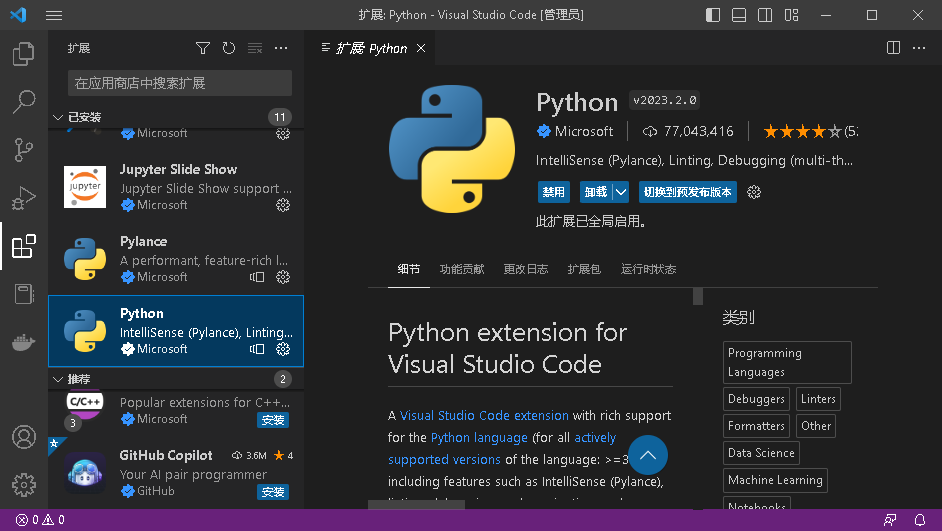
Task: Click 切换到预发布版本 button
Action: (x=687, y=192)
